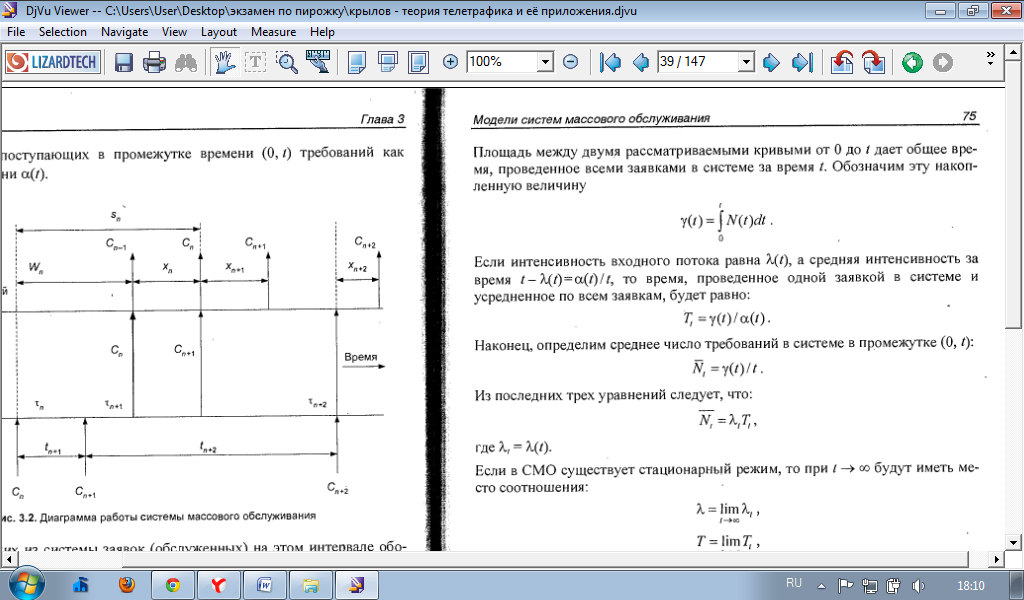Click the horizontal scrollbar thumb
Viewport: 1024px width, 600px height.
(546, 559)
